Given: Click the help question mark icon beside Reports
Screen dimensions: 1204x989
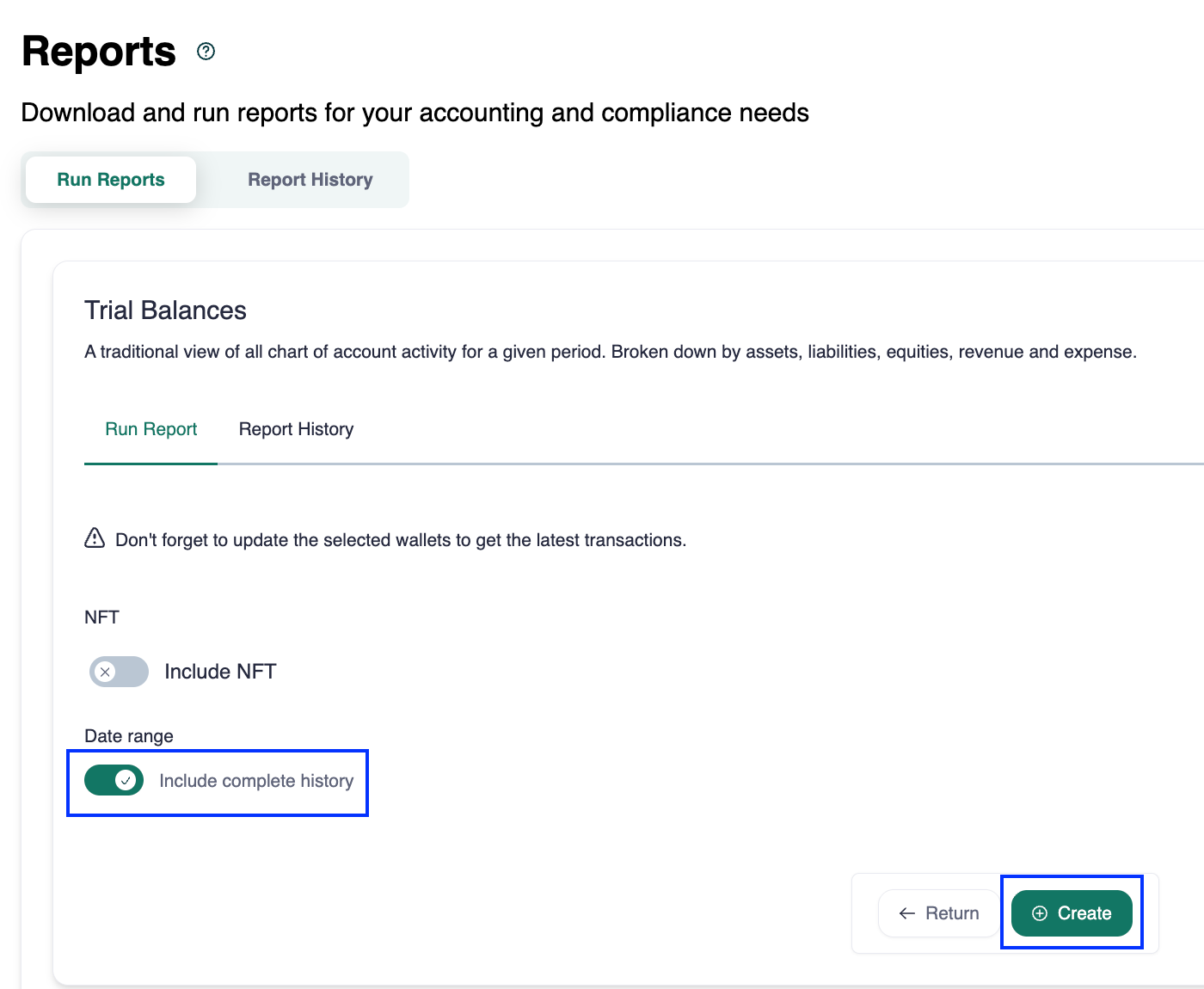Looking at the screenshot, I should 206,52.
